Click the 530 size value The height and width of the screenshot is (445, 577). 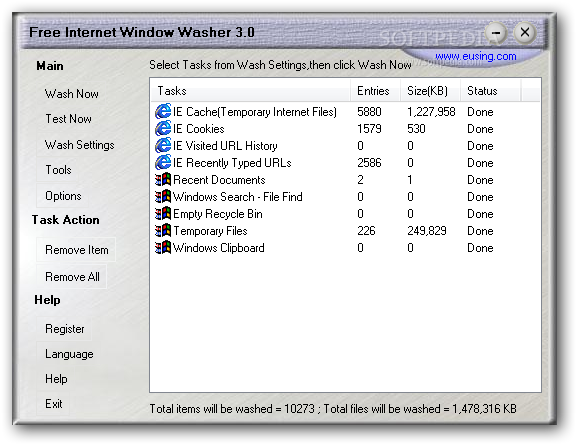click(x=416, y=128)
